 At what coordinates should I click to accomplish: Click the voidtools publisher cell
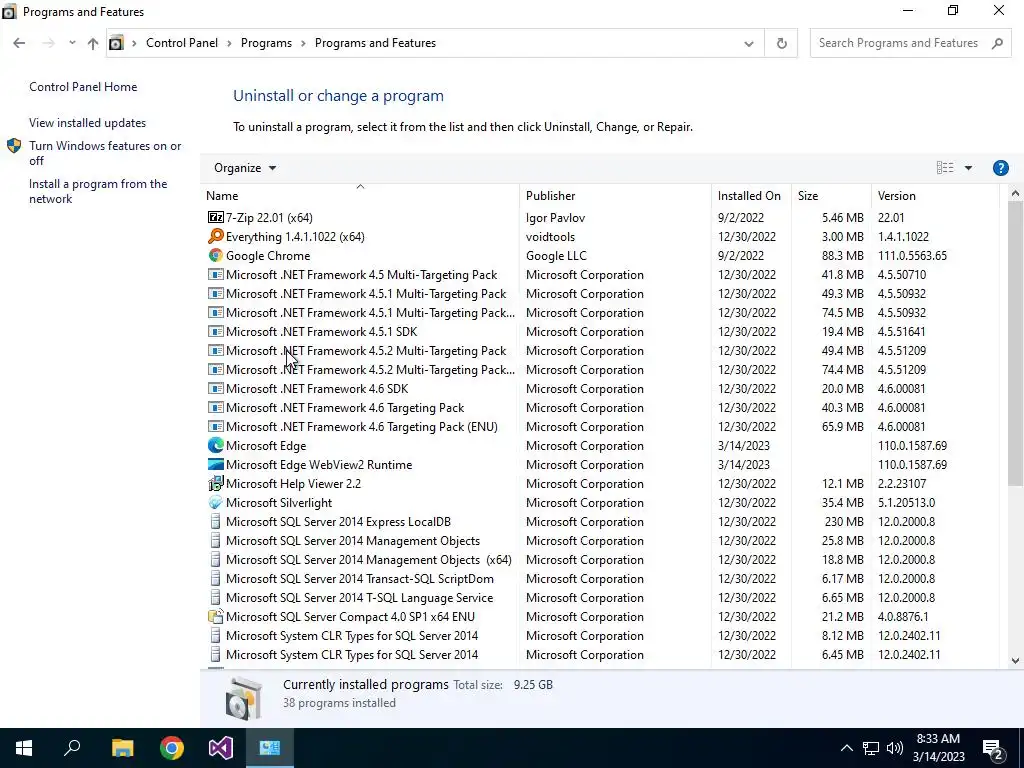pos(551,236)
